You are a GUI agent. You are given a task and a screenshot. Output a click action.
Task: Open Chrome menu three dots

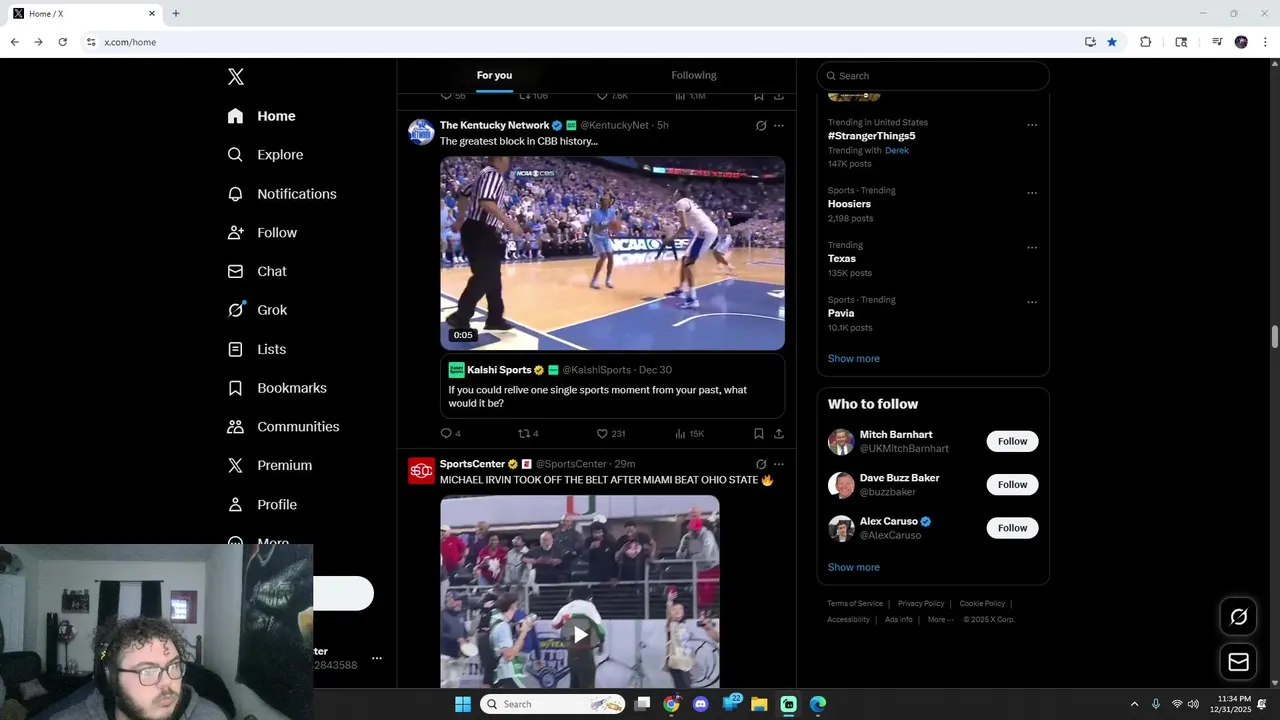1265,42
